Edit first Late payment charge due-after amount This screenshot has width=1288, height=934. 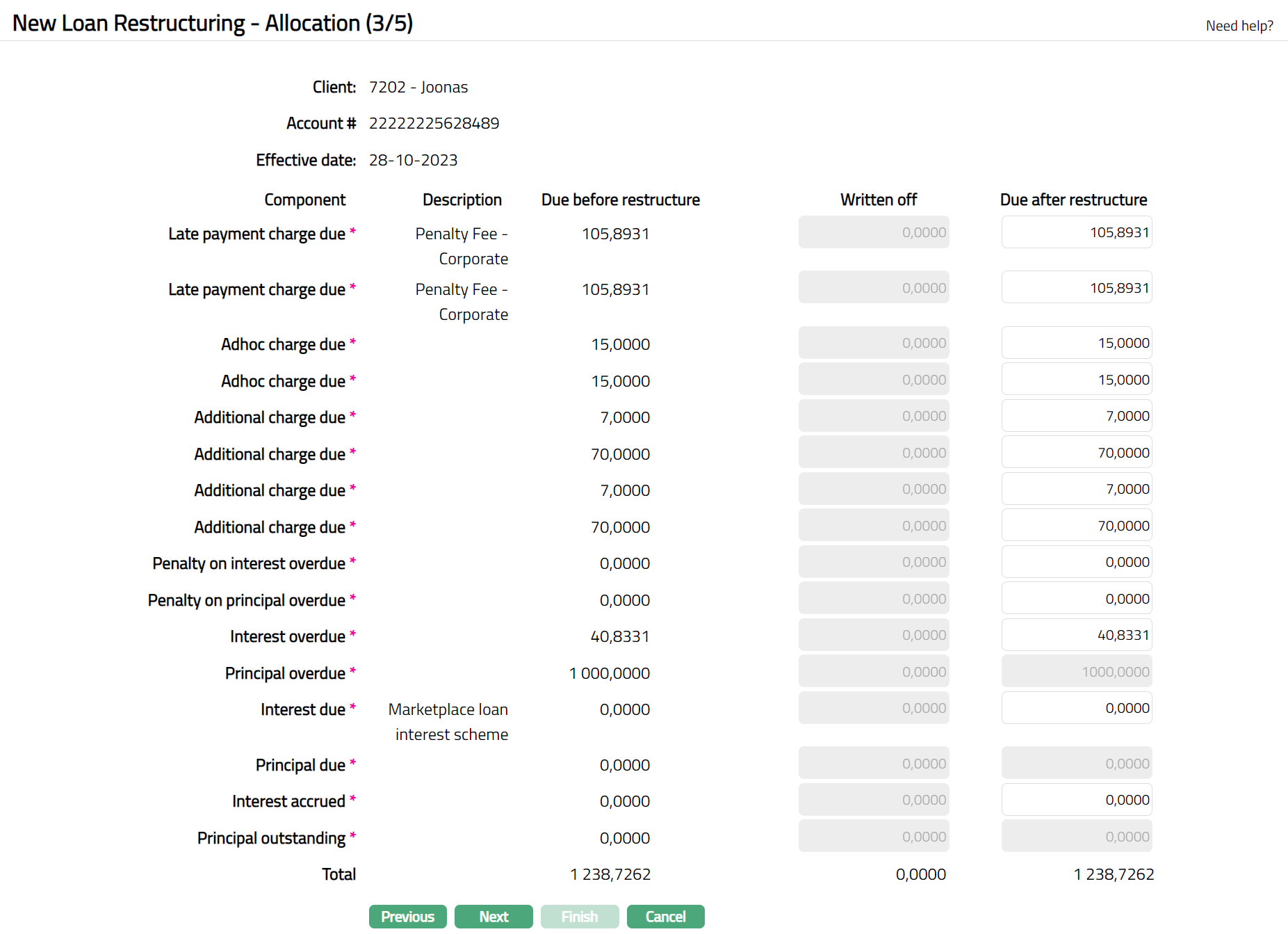coord(1076,232)
